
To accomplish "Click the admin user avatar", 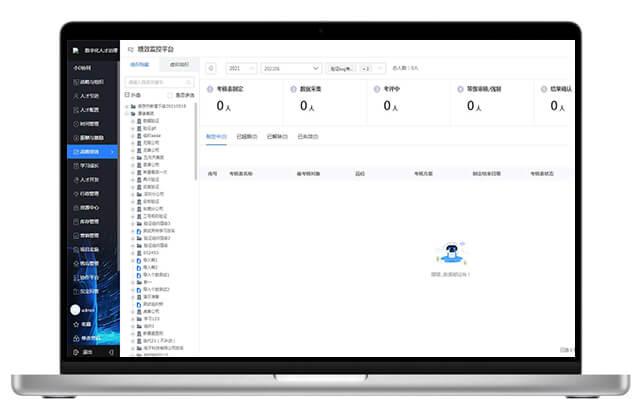I will 75,310.
